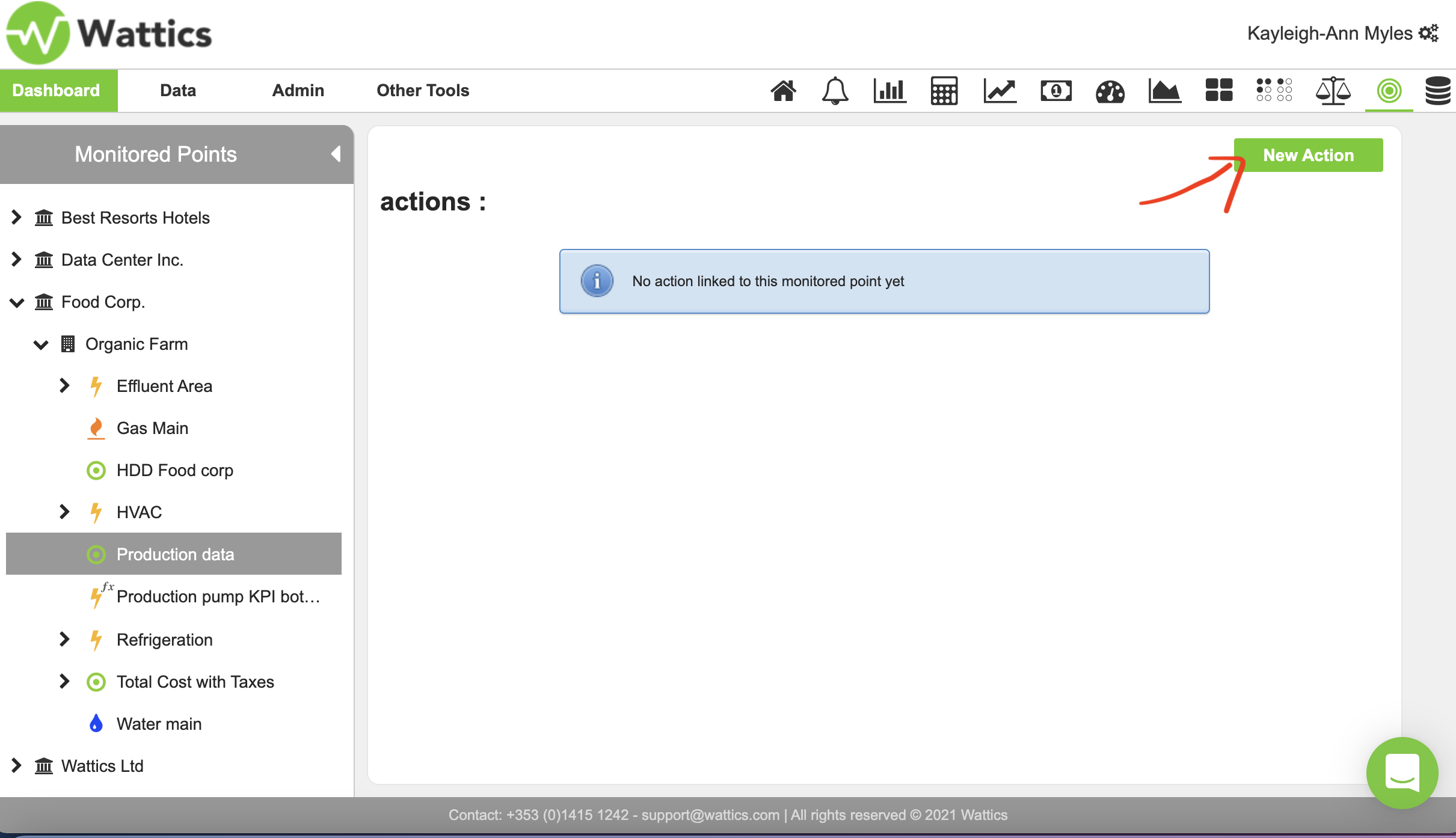Collapse the Food Corp. organisation node
The height and width of the screenshot is (838, 1456).
(16, 302)
